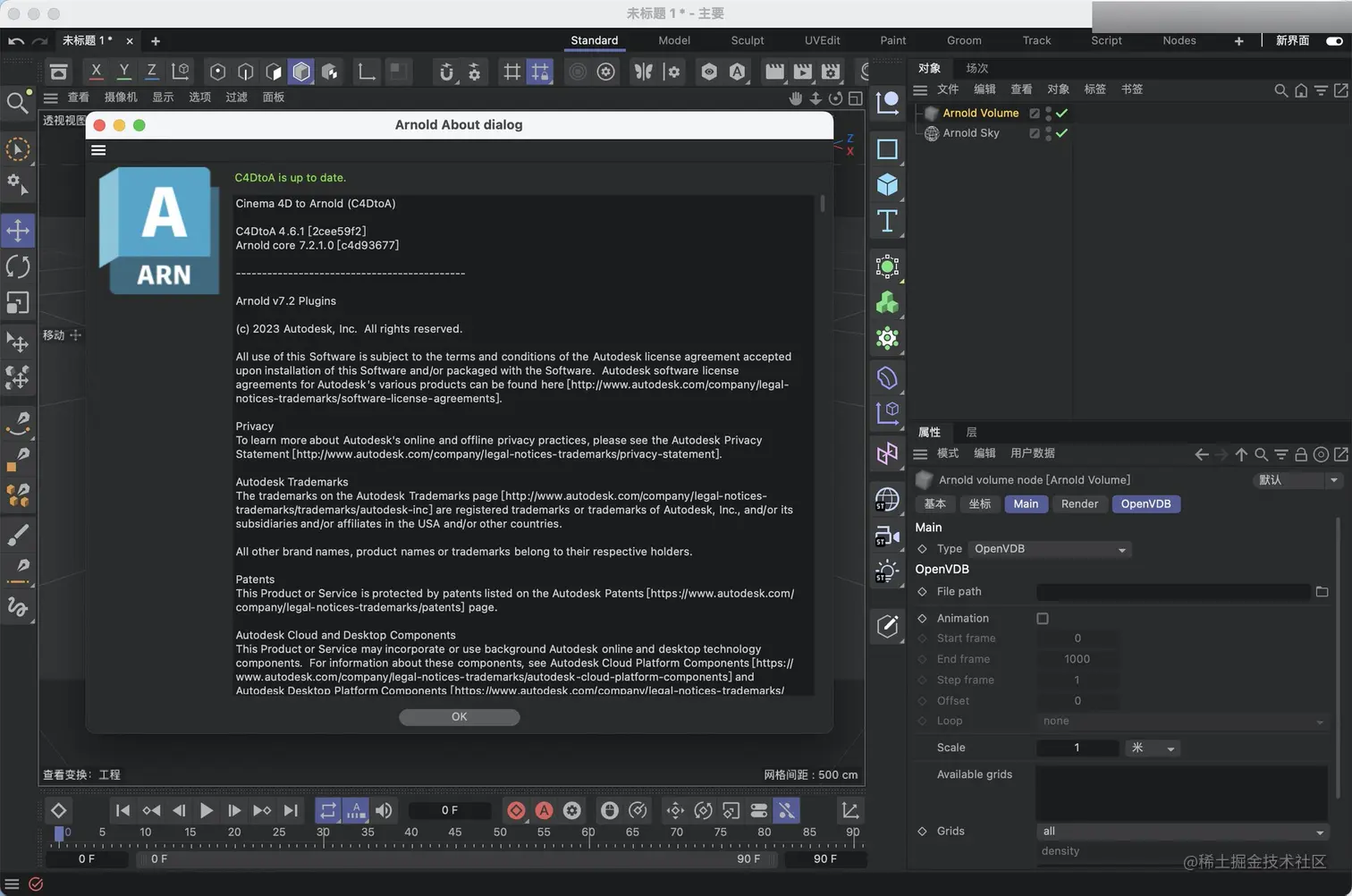This screenshot has width=1352, height=896.
Task: Click the About dialog vertical scrollbar
Action: [x=822, y=204]
